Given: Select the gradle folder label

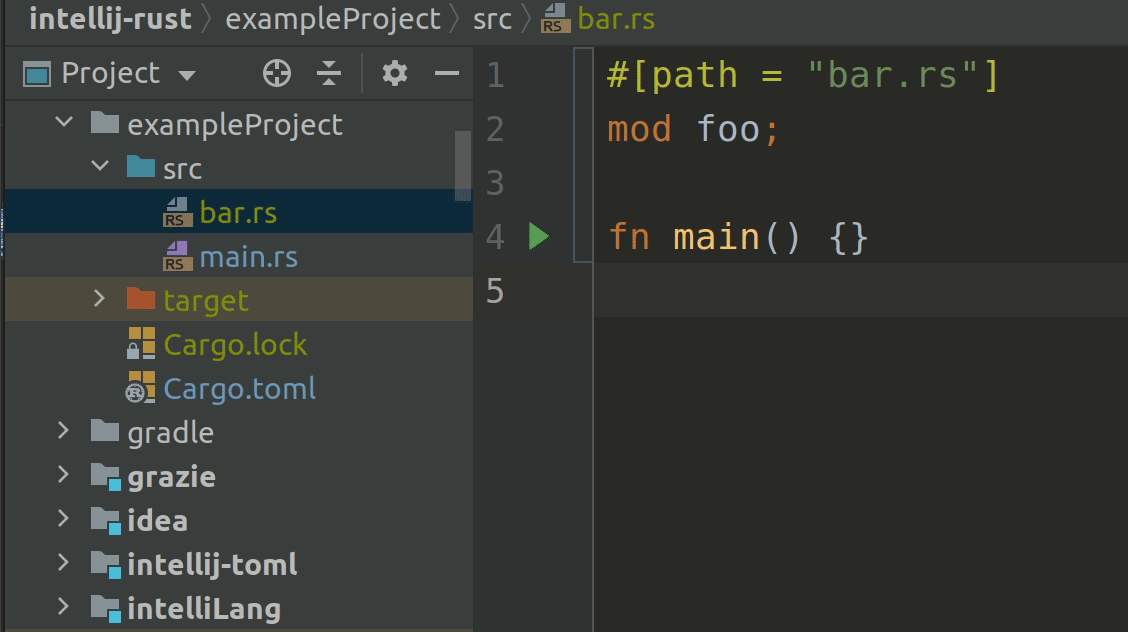Looking at the screenshot, I should click(x=170, y=434).
